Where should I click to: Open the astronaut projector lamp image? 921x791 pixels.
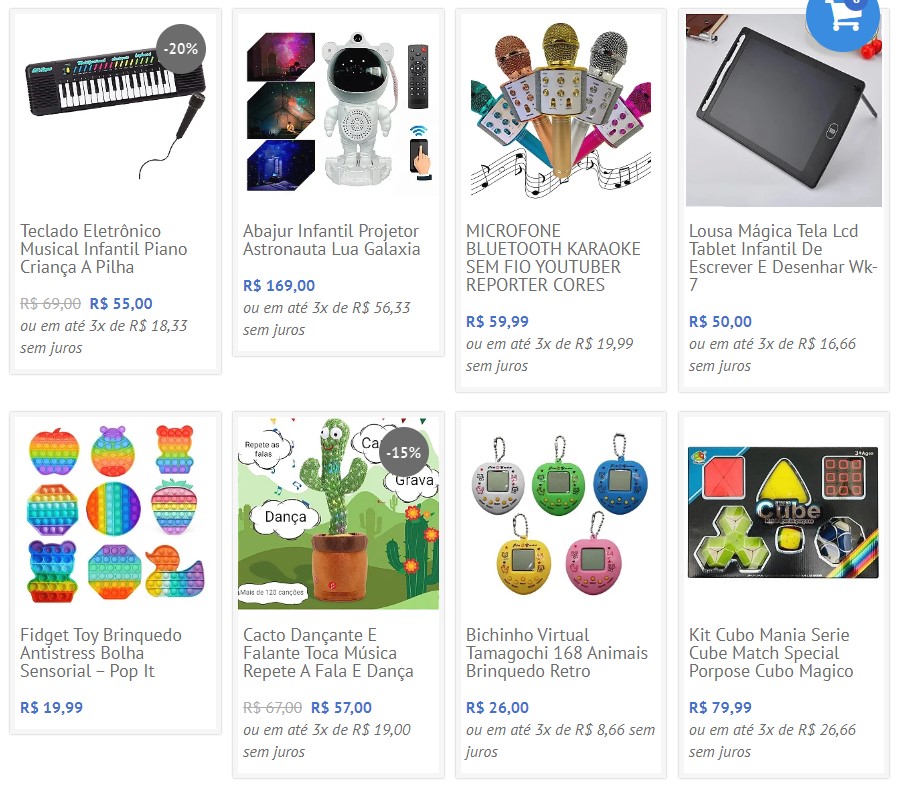(x=338, y=110)
